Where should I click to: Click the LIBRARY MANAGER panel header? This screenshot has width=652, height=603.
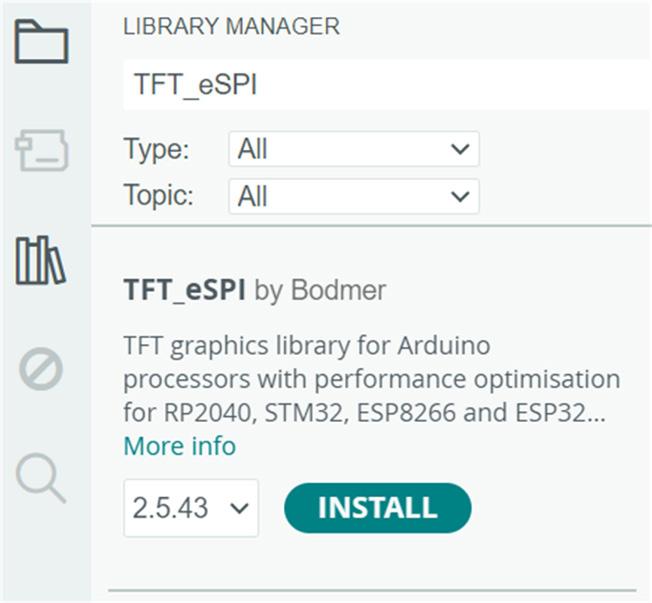click(231, 27)
